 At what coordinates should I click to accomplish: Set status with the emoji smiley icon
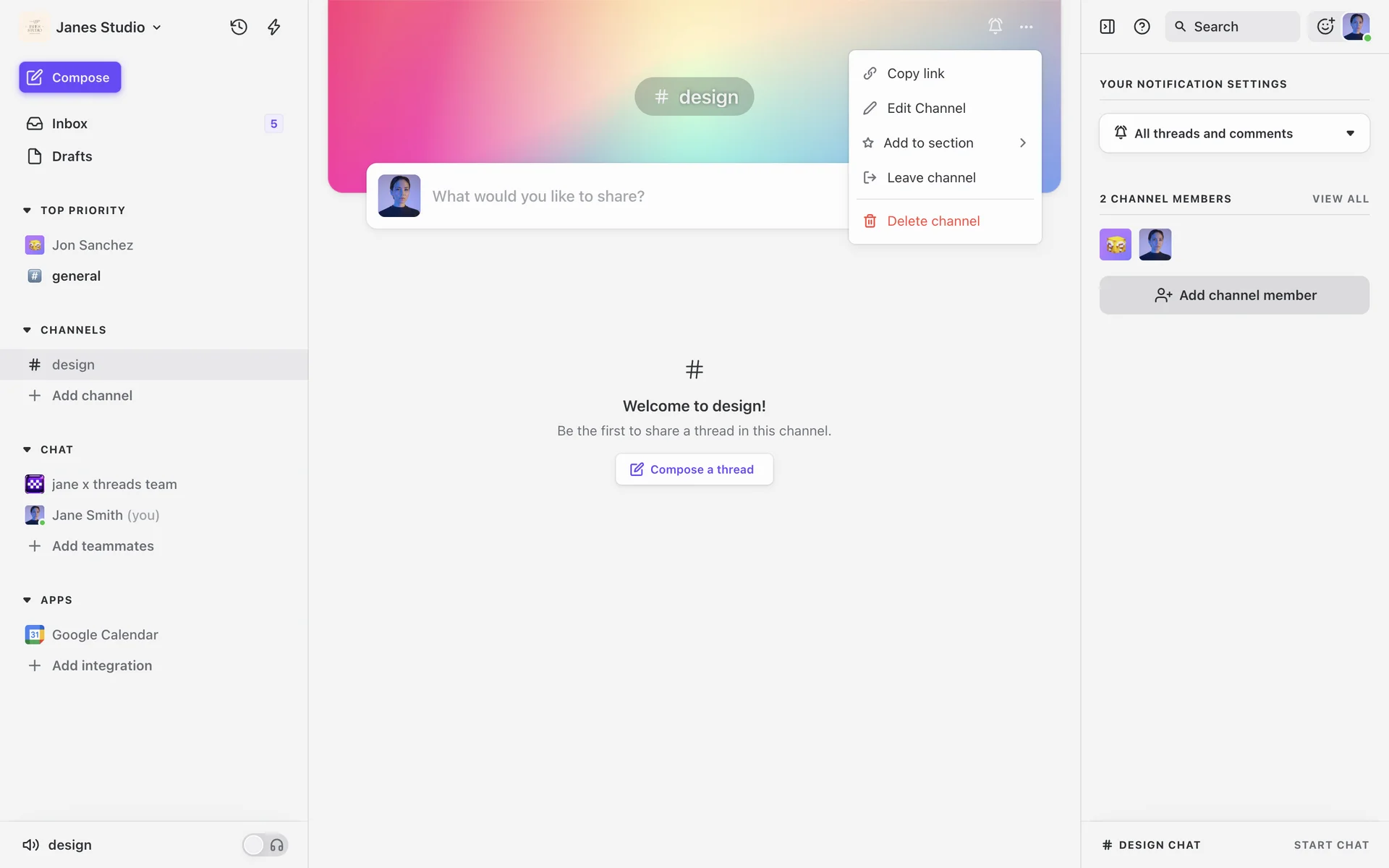tap(1325, 27)
